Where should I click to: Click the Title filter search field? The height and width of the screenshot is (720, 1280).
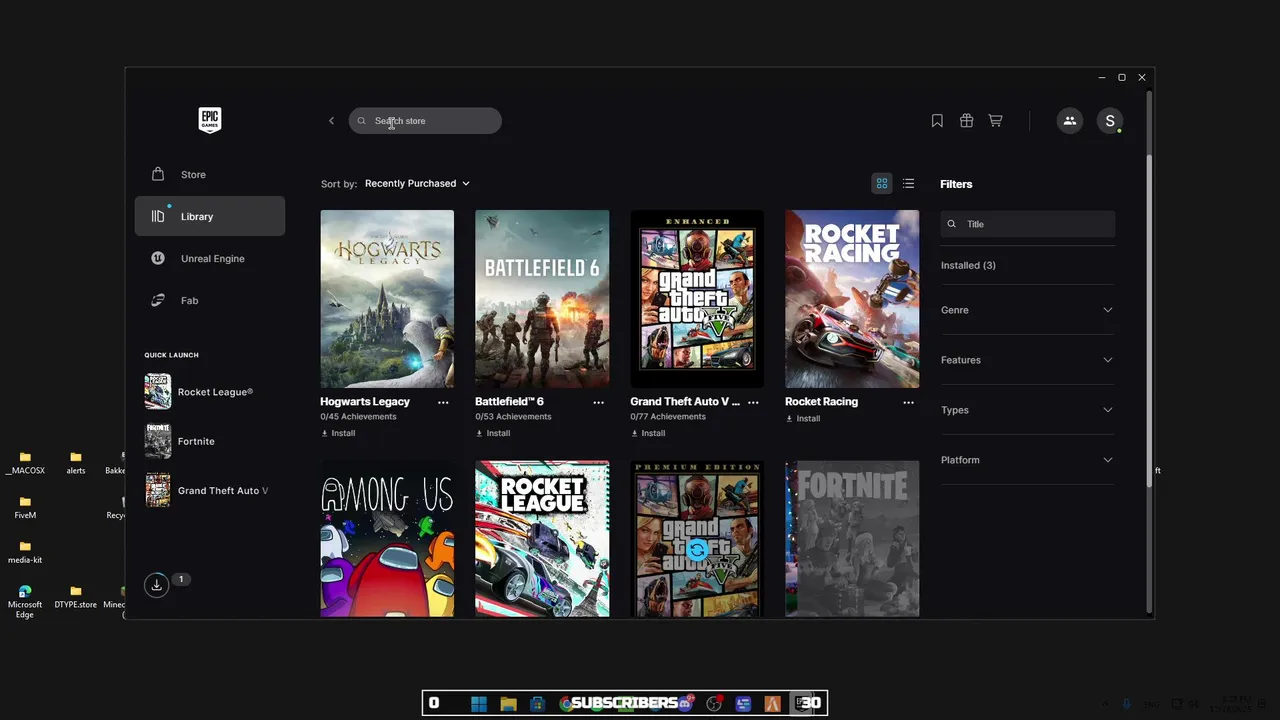pyautogui.click(x=1028, y=224)
